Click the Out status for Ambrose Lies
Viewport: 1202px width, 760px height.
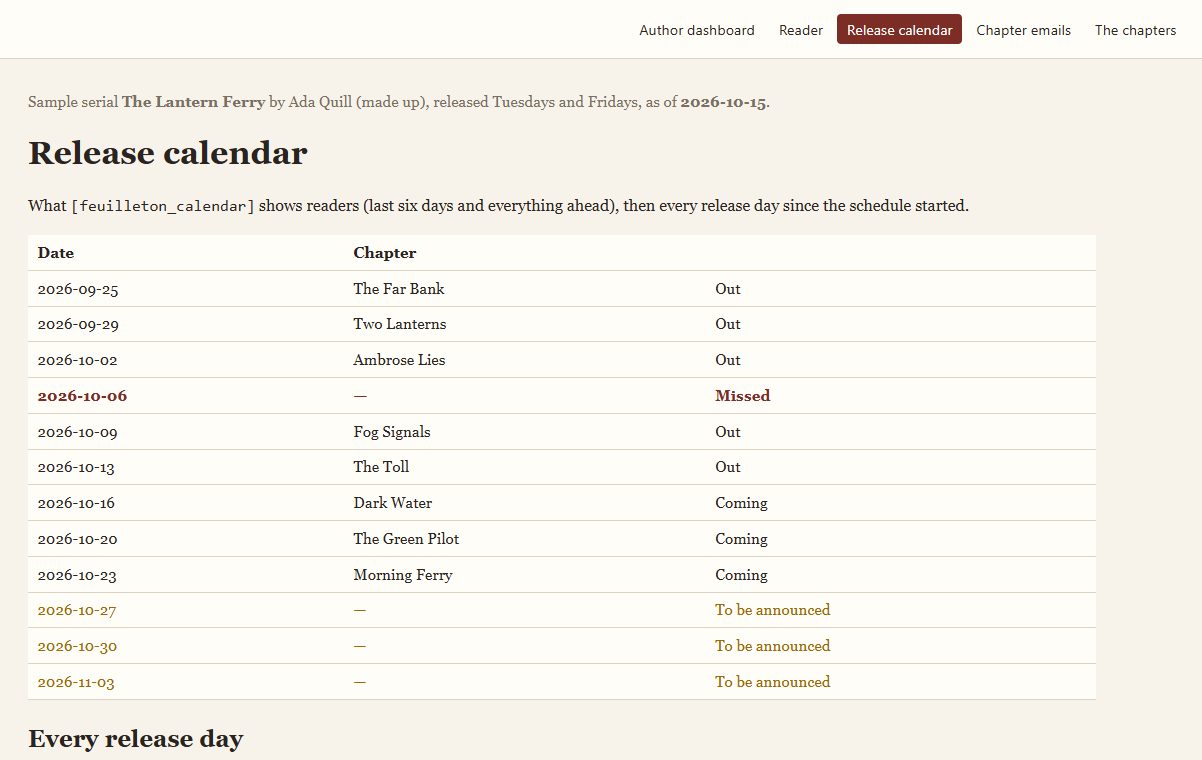728,360
